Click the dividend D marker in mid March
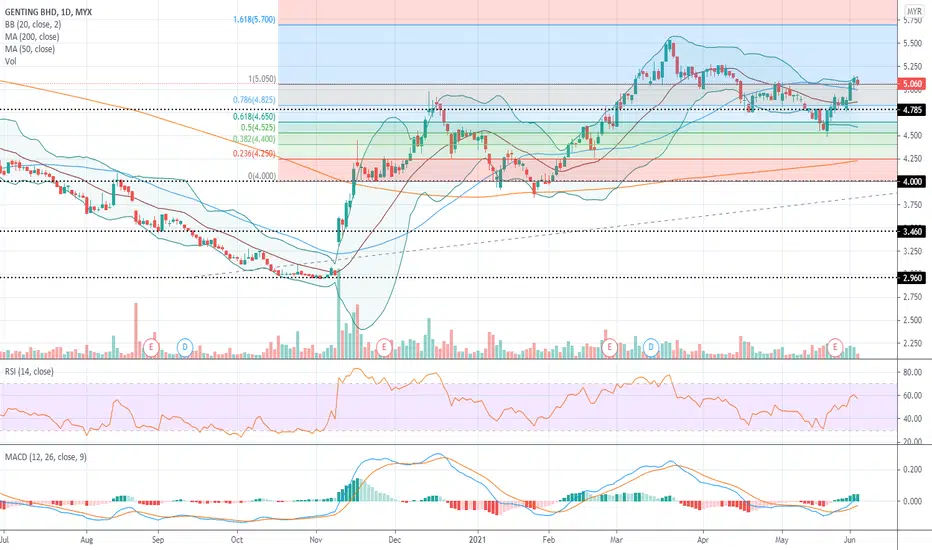Image resolution: width=932 pixels, height=550 pixels. click(x=651, y=347)
